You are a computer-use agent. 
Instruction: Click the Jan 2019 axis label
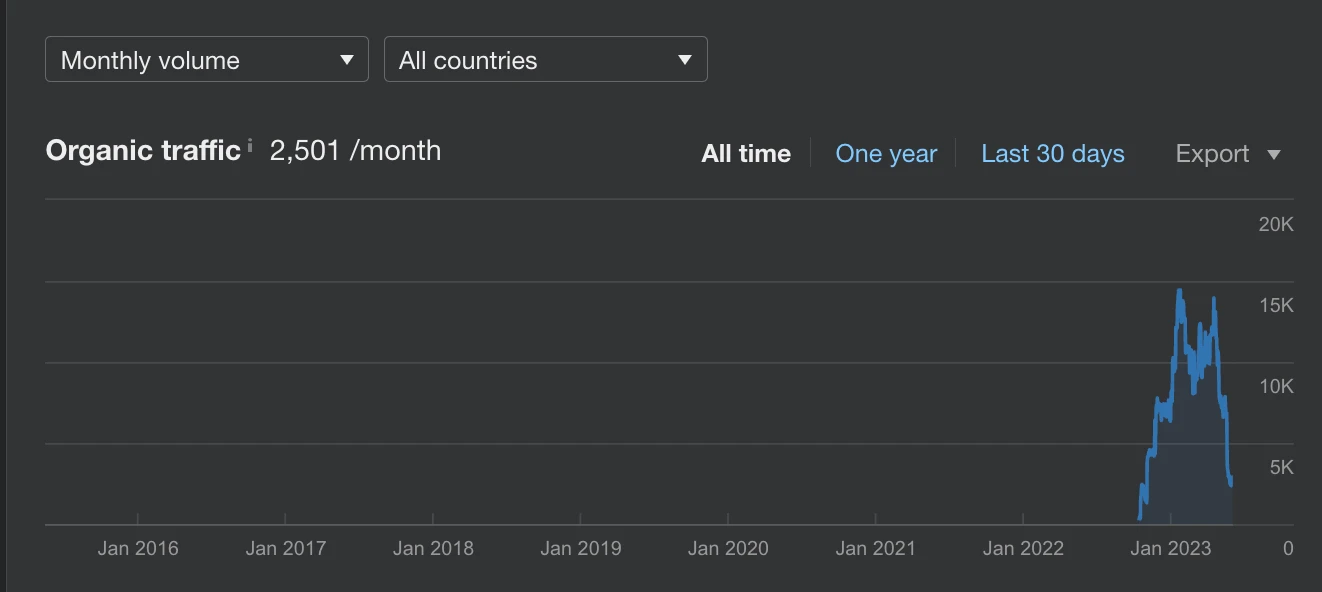click(581, 548)
